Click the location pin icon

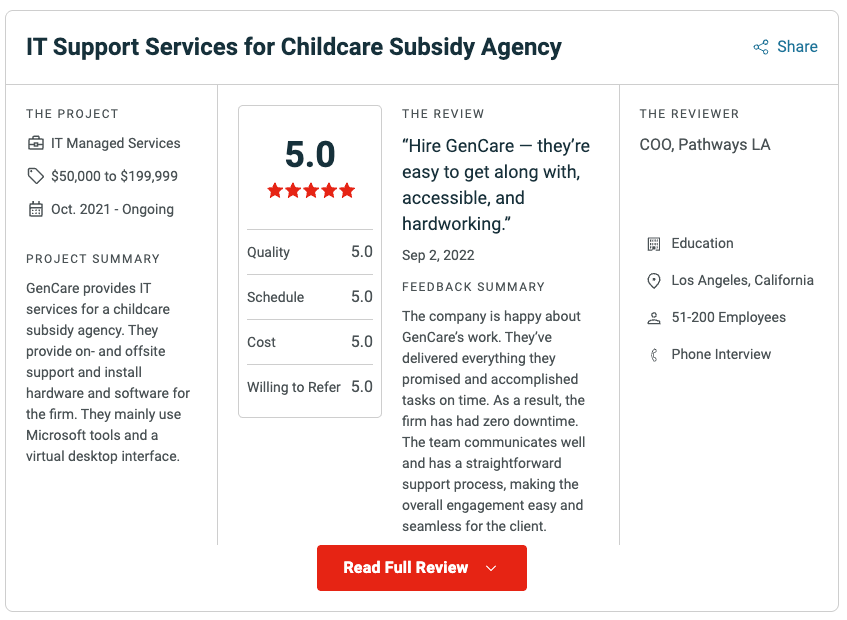654,281
